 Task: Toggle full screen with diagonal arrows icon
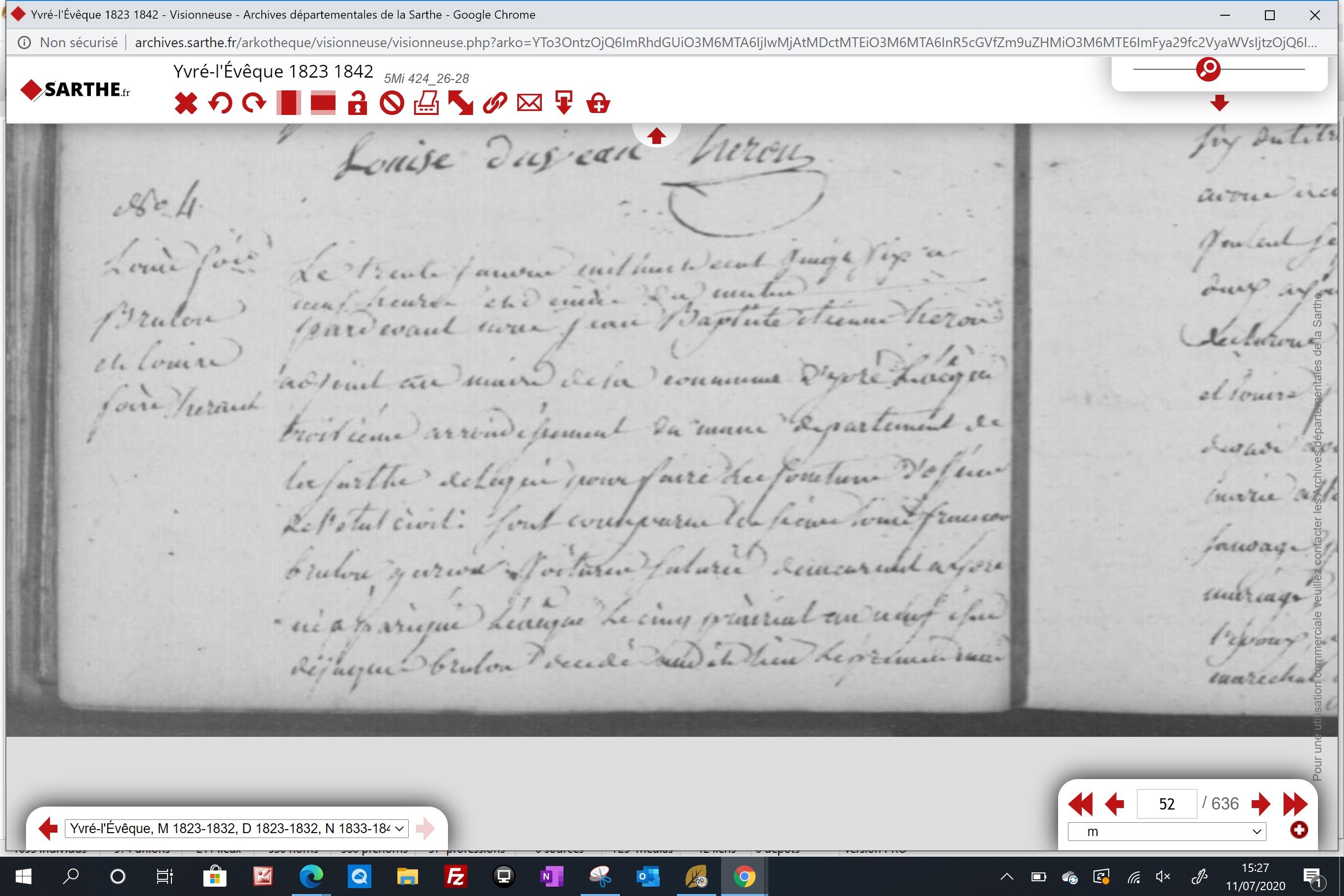[x=461, y=104]
